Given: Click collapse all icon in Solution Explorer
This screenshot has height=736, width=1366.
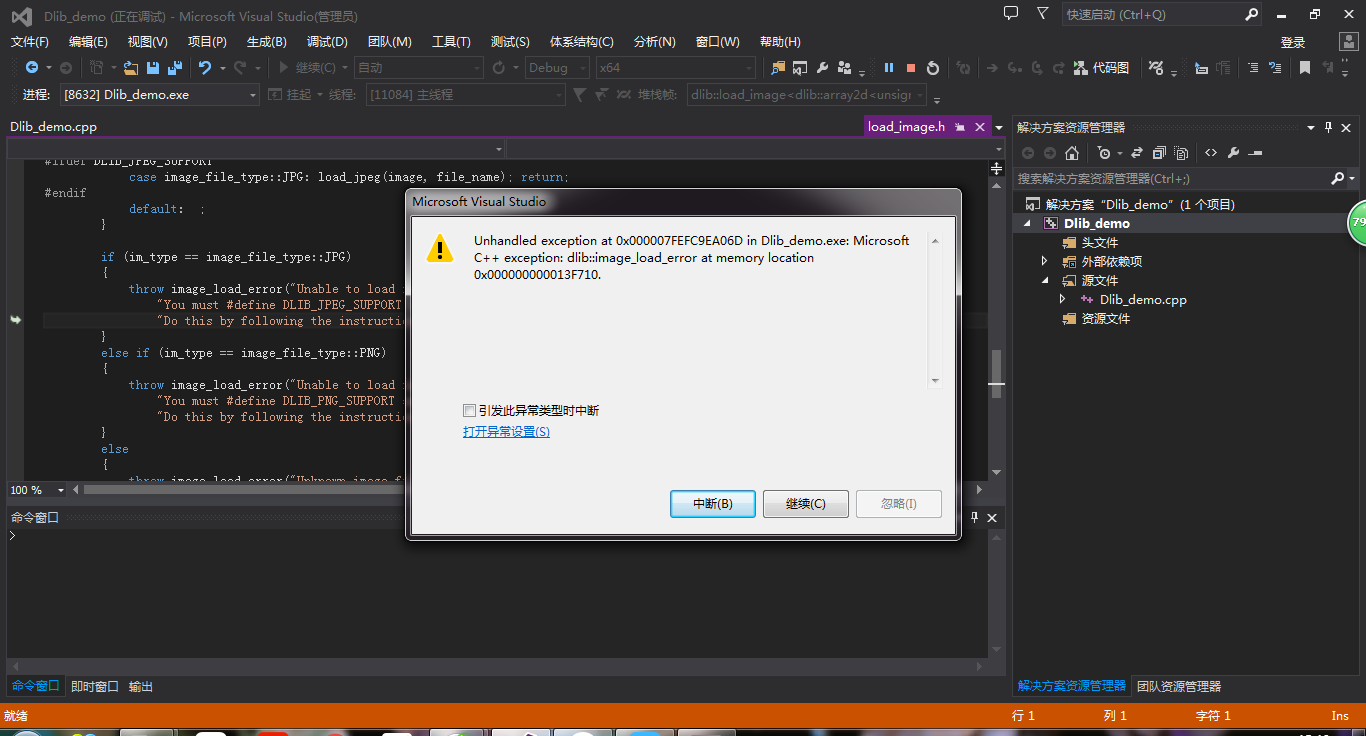Looking at the screenshot, I should tap(1159, 153).
